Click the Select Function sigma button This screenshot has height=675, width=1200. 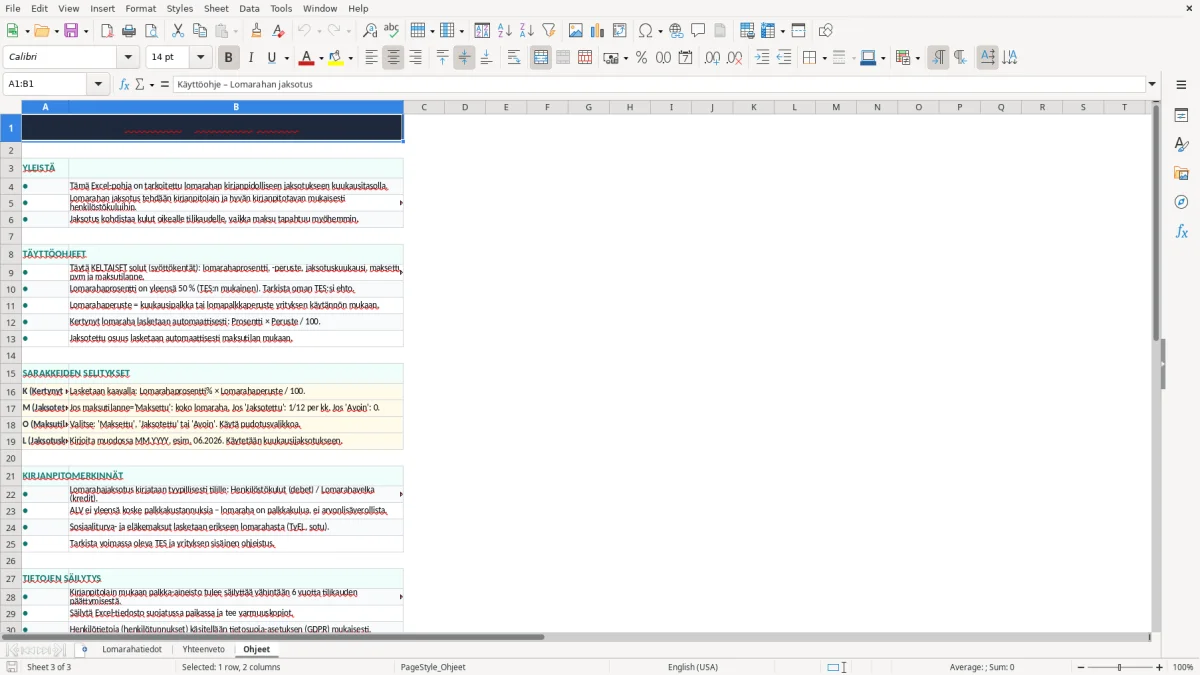[139, 84]
